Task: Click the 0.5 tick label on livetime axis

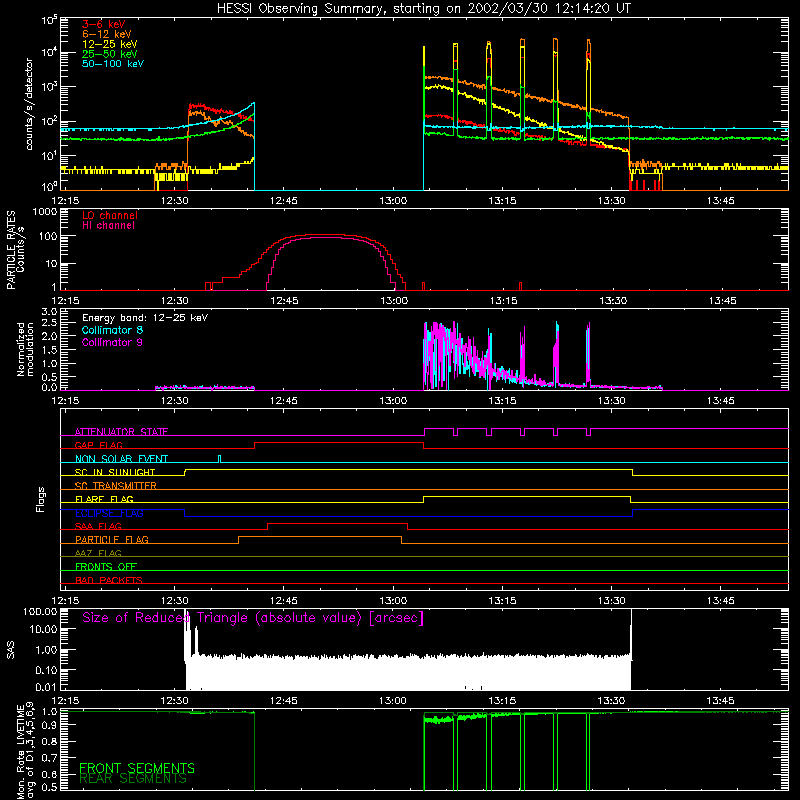Action: click(50, 787)
